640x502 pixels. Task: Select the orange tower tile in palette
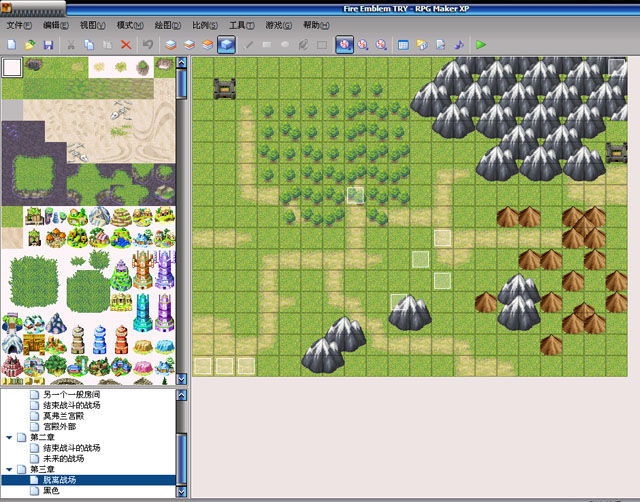[x=142, y=269]
